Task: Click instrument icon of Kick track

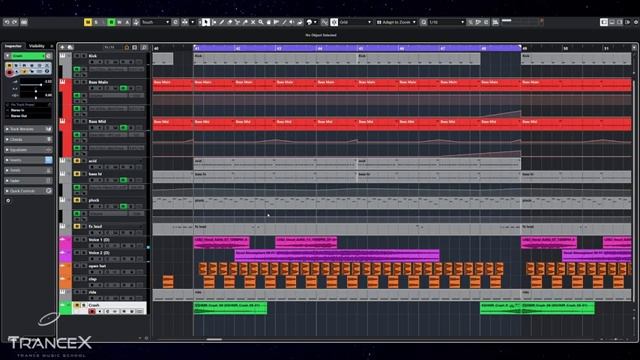Action: (62, 56)
